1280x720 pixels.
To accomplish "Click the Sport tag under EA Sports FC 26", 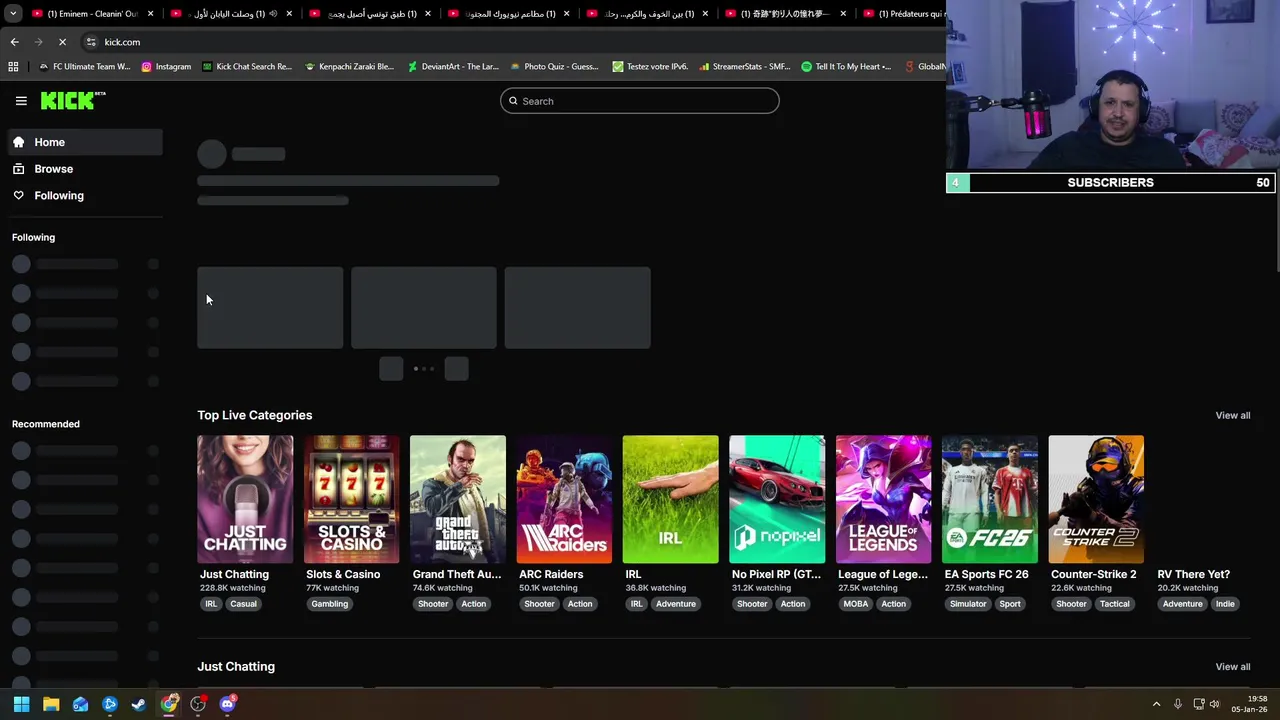I will pyautogui.click(x=1010, y=604).
